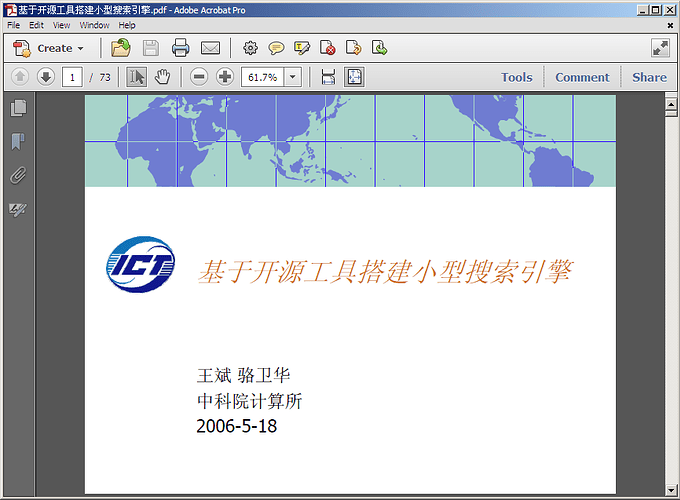
Task: Click the scrollbar up arrow
Action: point(671,105)
